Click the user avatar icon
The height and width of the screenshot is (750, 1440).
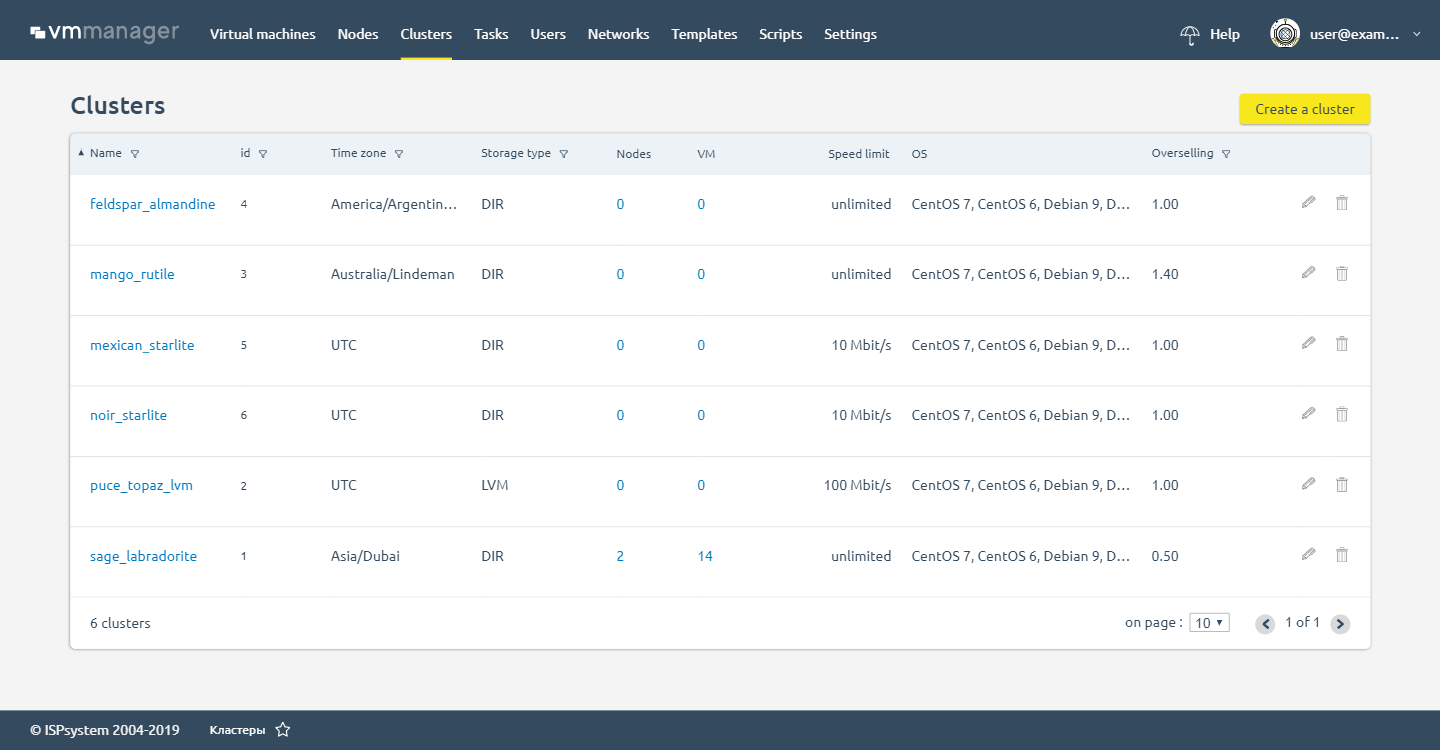pyautogui.click(x=1285, y=34)
